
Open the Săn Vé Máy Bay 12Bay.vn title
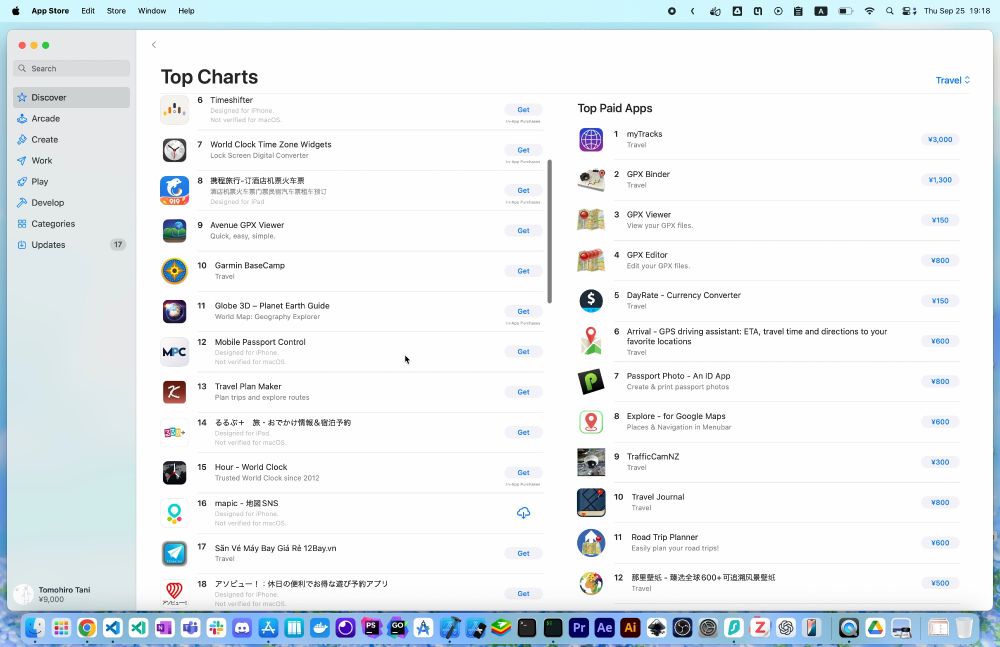[x=275, y=547]
